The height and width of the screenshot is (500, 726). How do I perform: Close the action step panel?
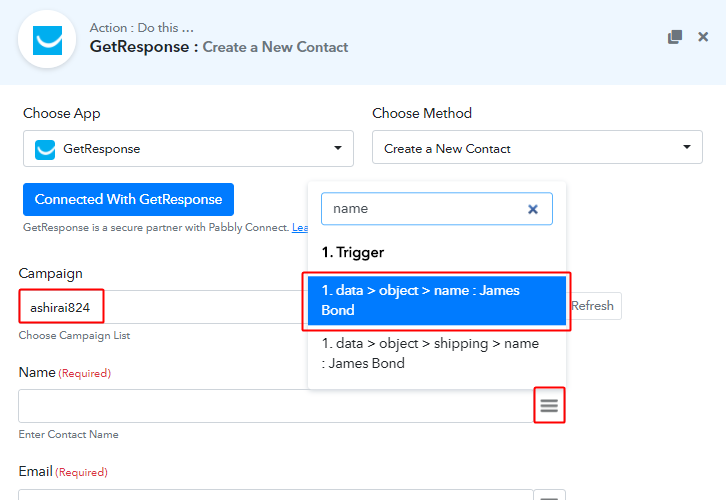[703, 37]
